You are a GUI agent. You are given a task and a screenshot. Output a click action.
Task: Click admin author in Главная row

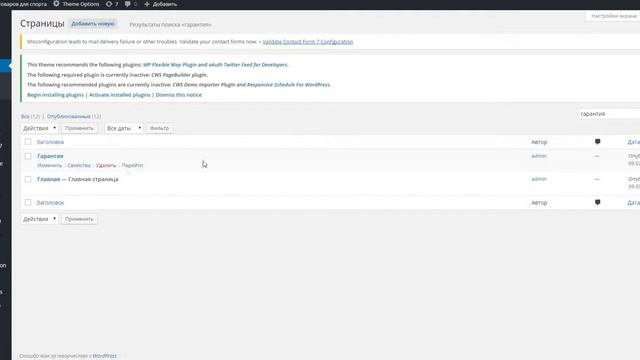pyautogui.click(x=539, y=179)
